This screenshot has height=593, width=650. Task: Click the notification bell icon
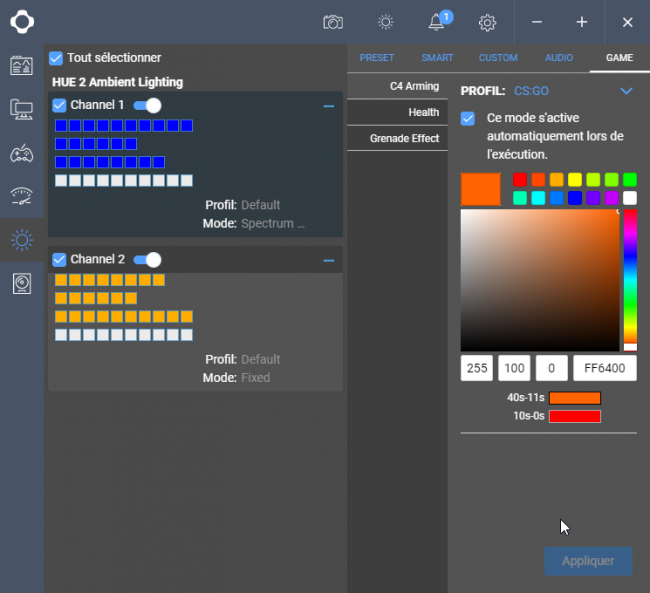coord(437,22)
